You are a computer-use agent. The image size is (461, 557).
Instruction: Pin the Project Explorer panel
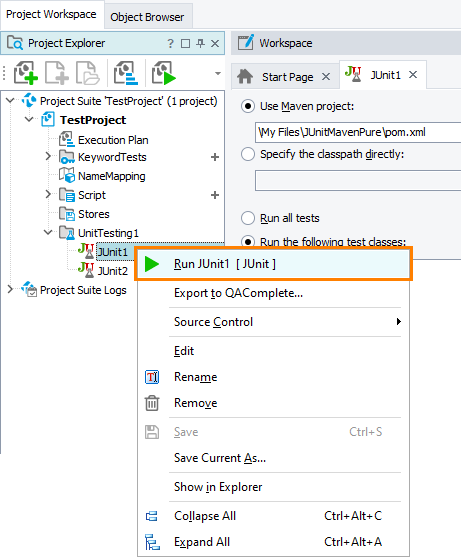tap(201, 43)
